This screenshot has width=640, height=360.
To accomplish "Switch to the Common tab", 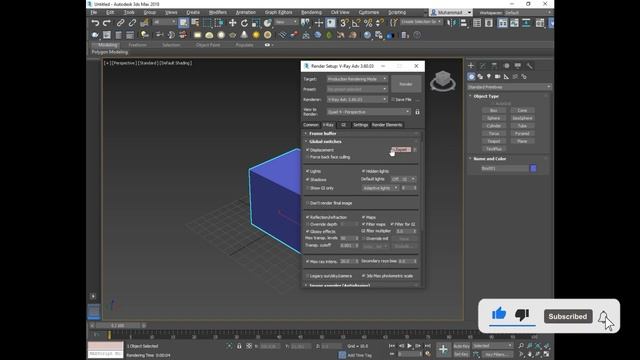I will pos(311,125).
